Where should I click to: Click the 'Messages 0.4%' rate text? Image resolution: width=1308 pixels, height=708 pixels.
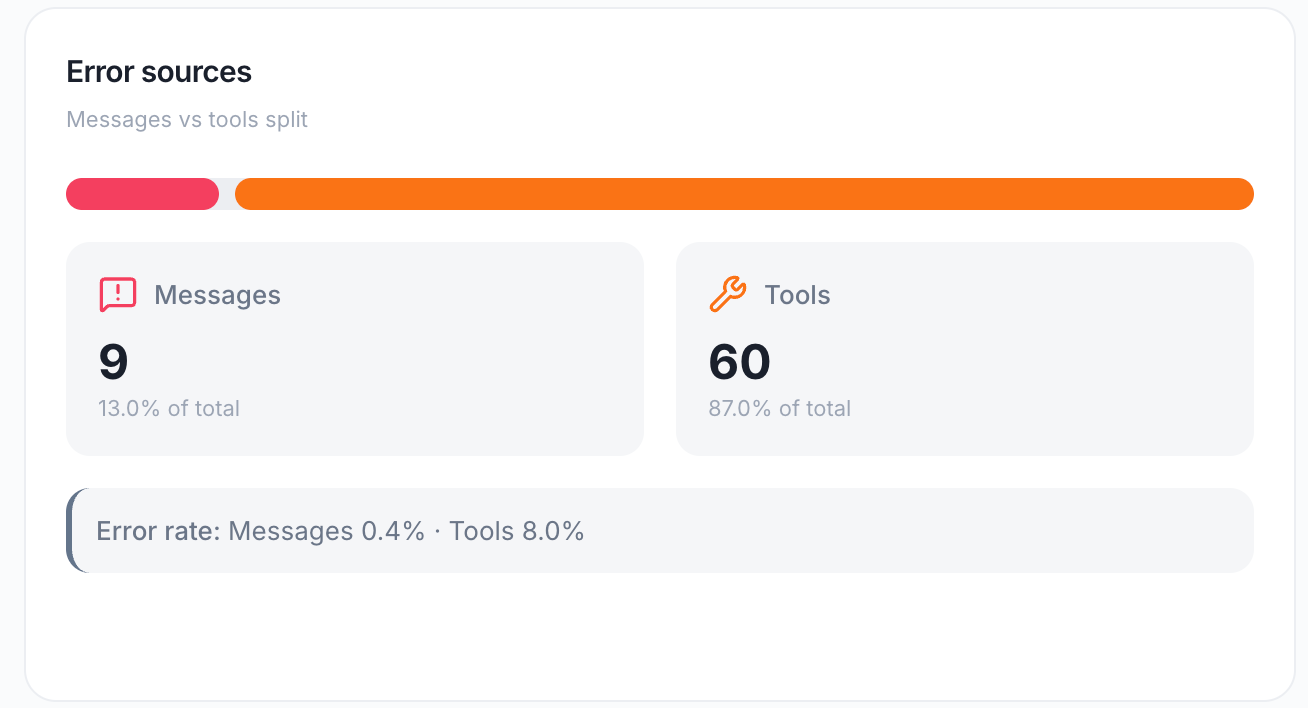(x=327, y=531)
